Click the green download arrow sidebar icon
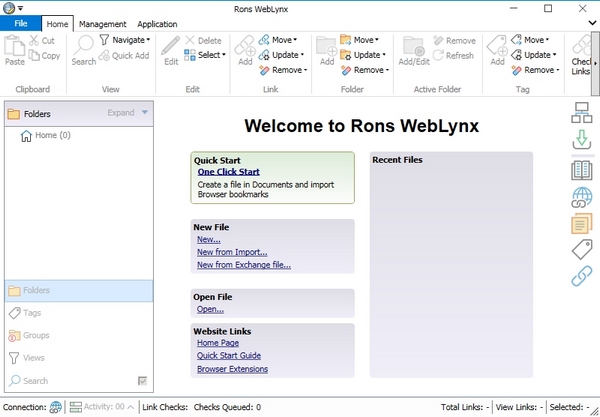Screen dimensions: 600x417 click(582, 139)
